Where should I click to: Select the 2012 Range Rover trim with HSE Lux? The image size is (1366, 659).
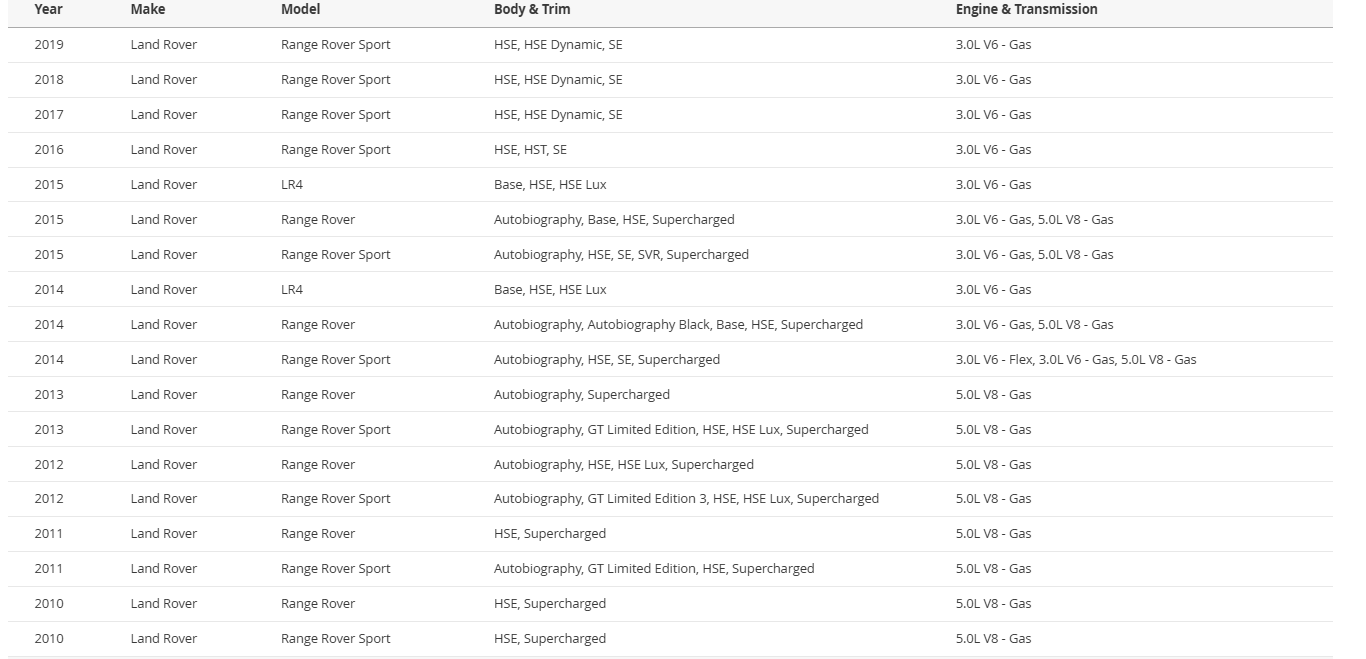623,465
